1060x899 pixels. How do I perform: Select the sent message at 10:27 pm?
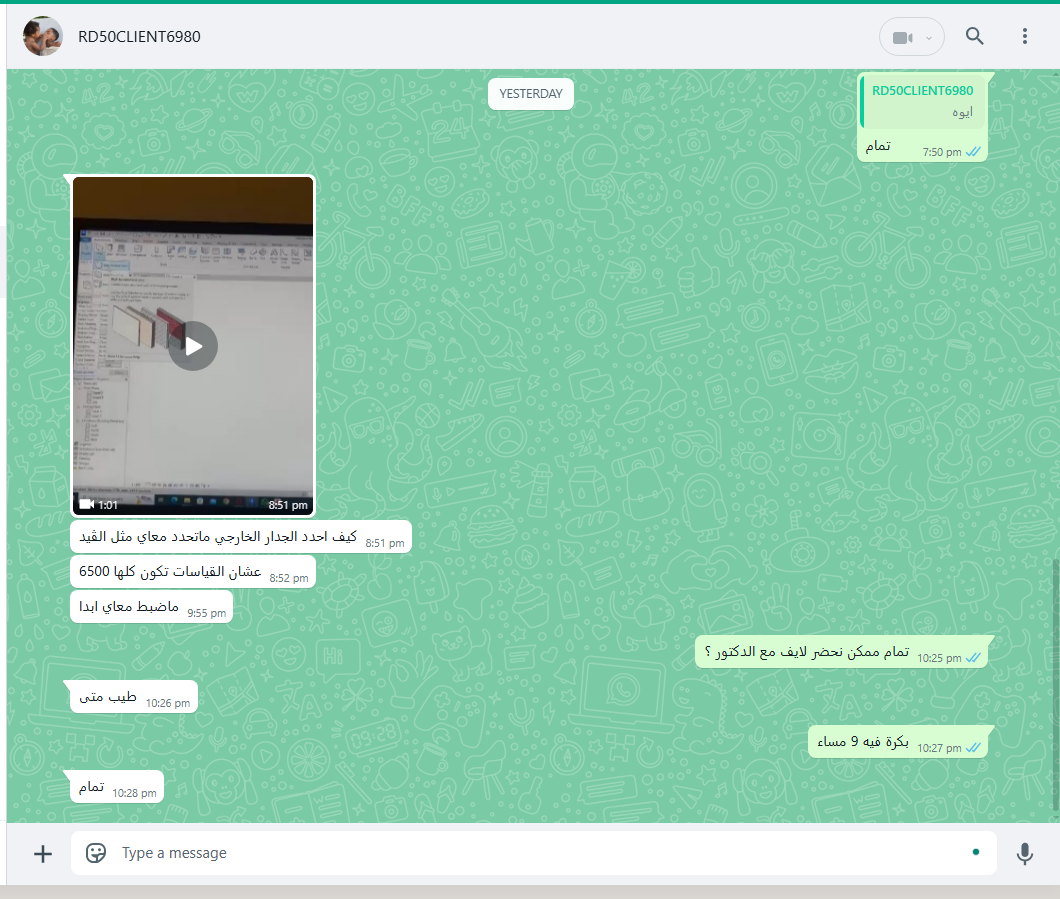898,742
